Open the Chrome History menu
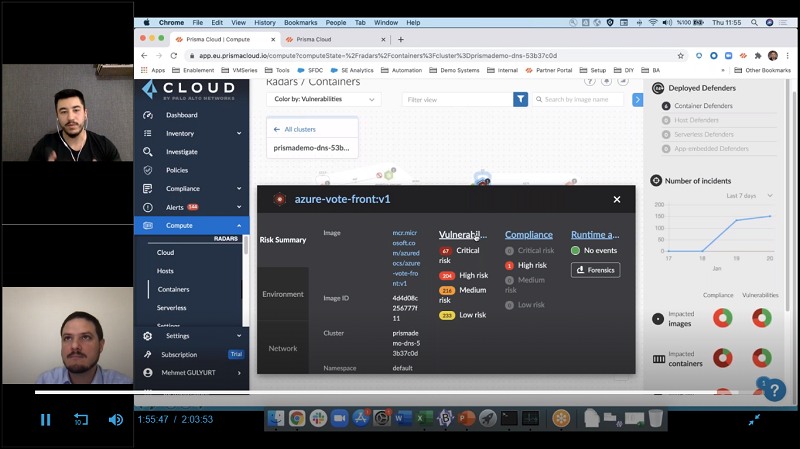Viewport: 800px width, 449px height. tap(264, 22)
